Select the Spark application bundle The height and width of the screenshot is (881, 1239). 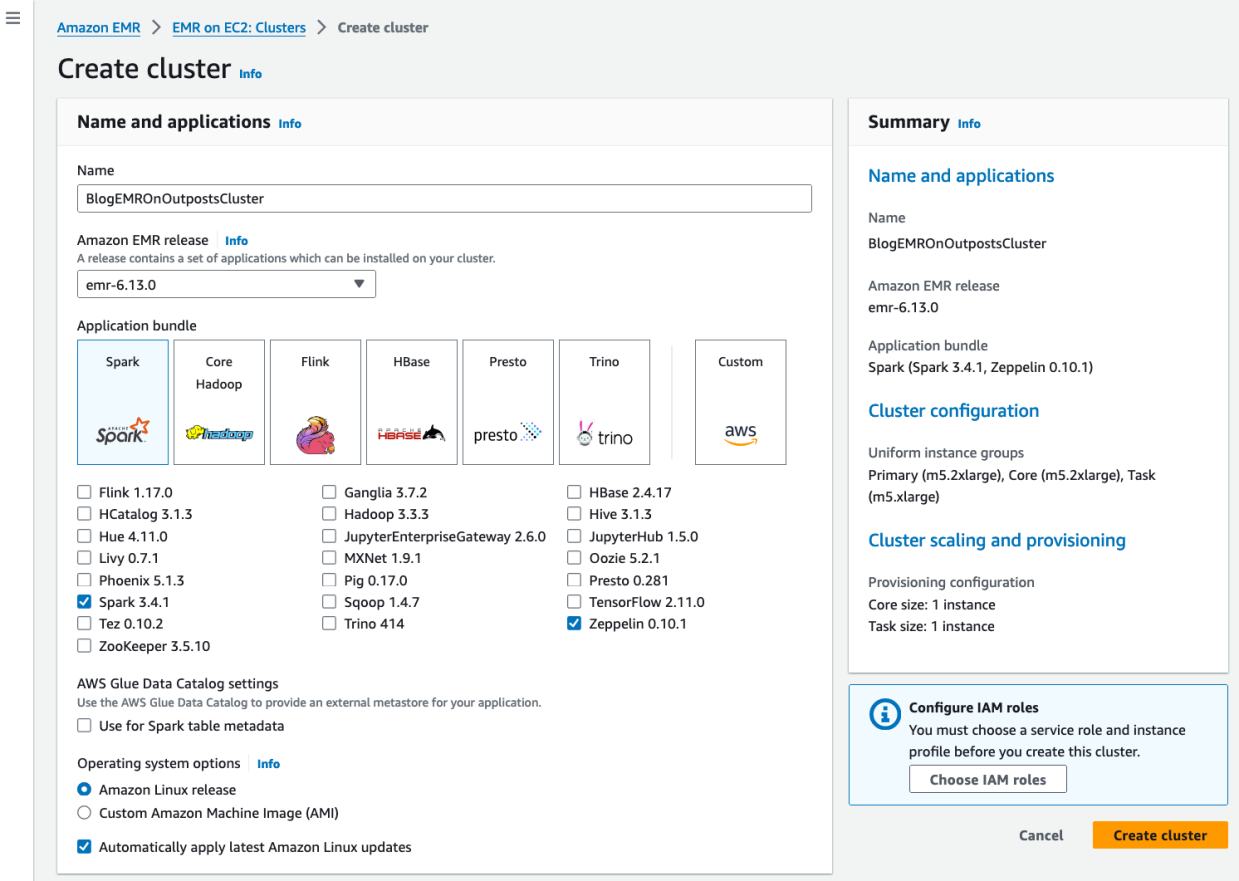point(123,402)
